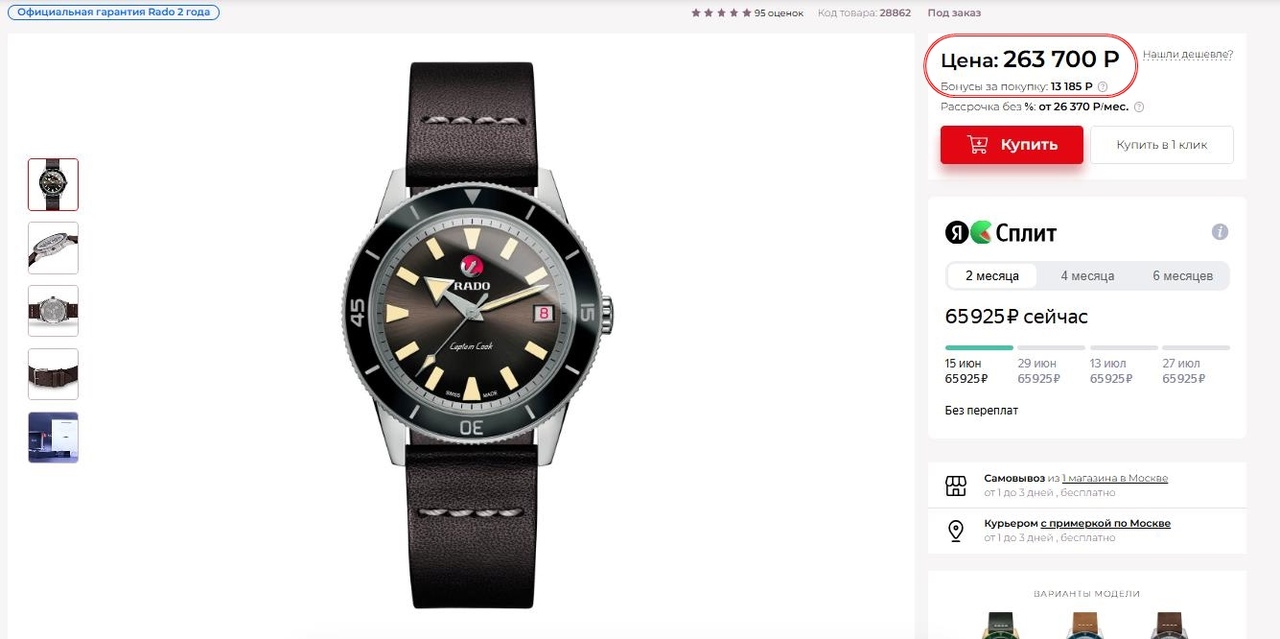Screen dimensions: 1280x639
Task: Select the 4 месяца split tab
Action: [x=1087, y=276]
